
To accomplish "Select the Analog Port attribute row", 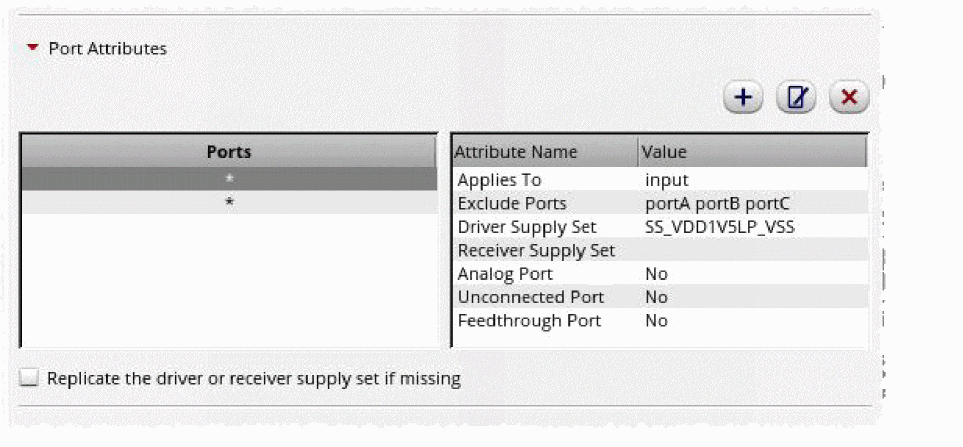I will click(x=505, y=274).
